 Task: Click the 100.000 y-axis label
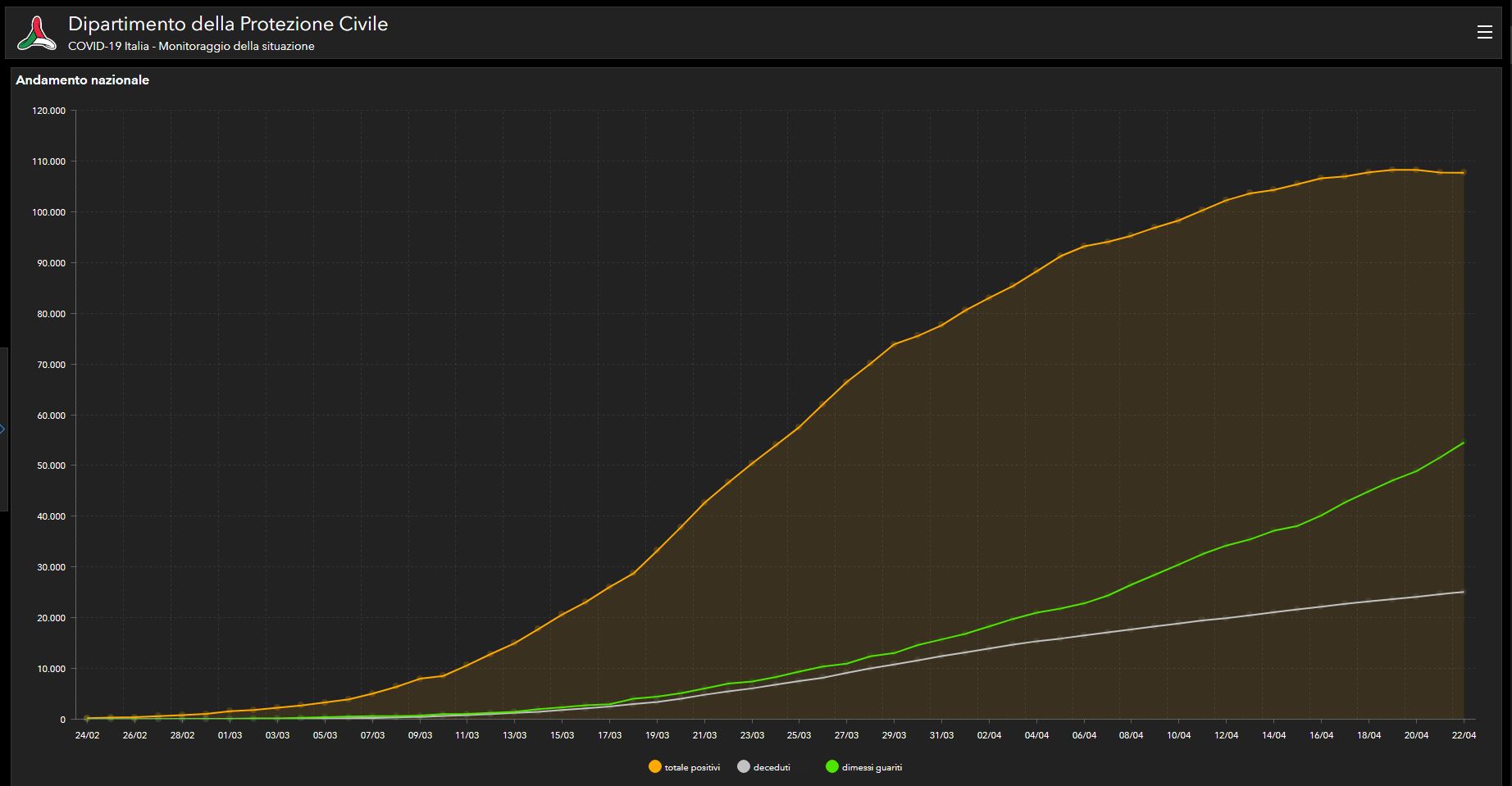click(x=49, y=212)
